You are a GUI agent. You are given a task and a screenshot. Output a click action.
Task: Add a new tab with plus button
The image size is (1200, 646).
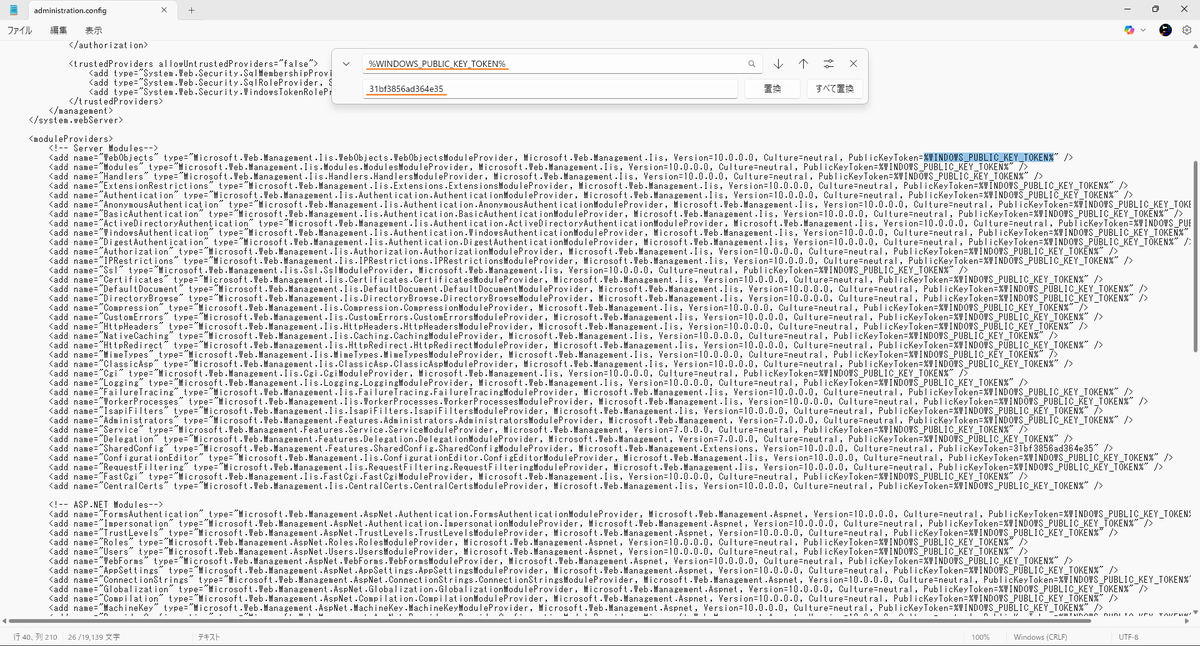tap(191, 9)
